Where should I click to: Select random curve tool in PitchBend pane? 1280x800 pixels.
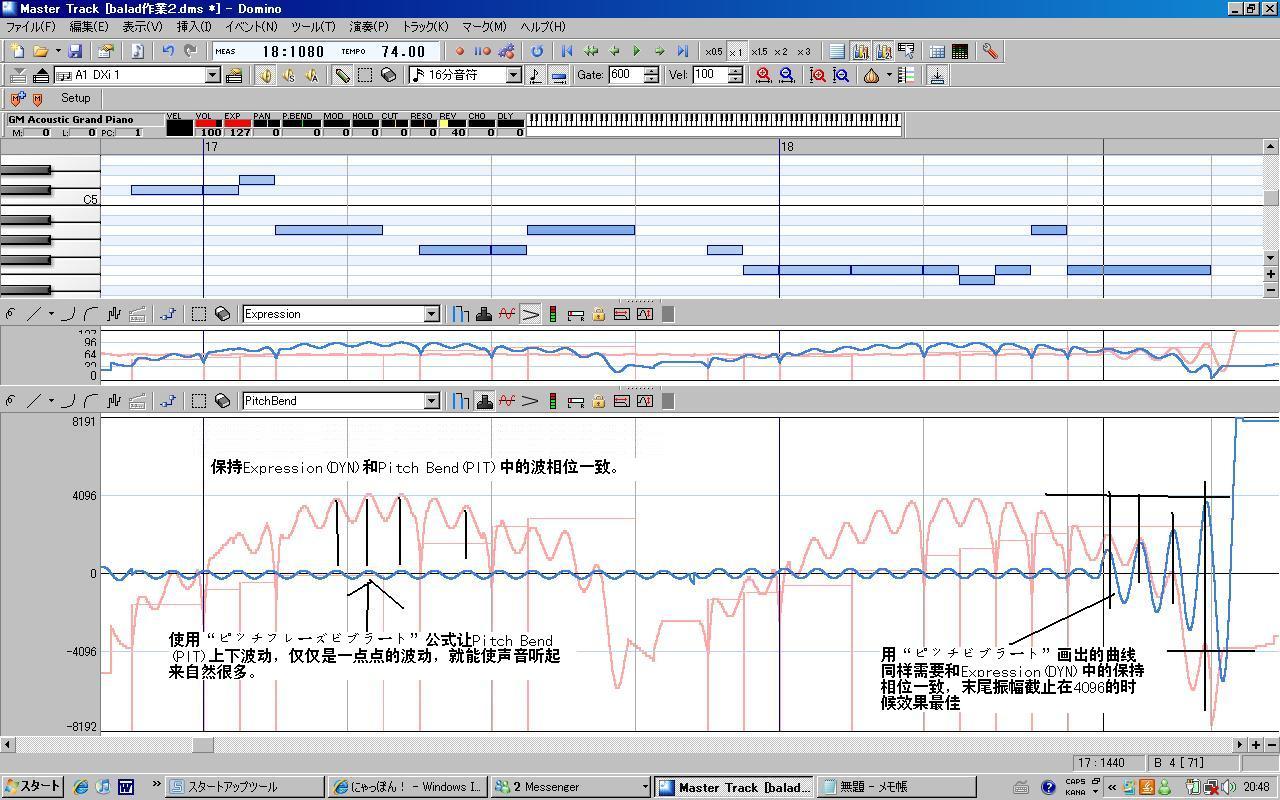114,401
